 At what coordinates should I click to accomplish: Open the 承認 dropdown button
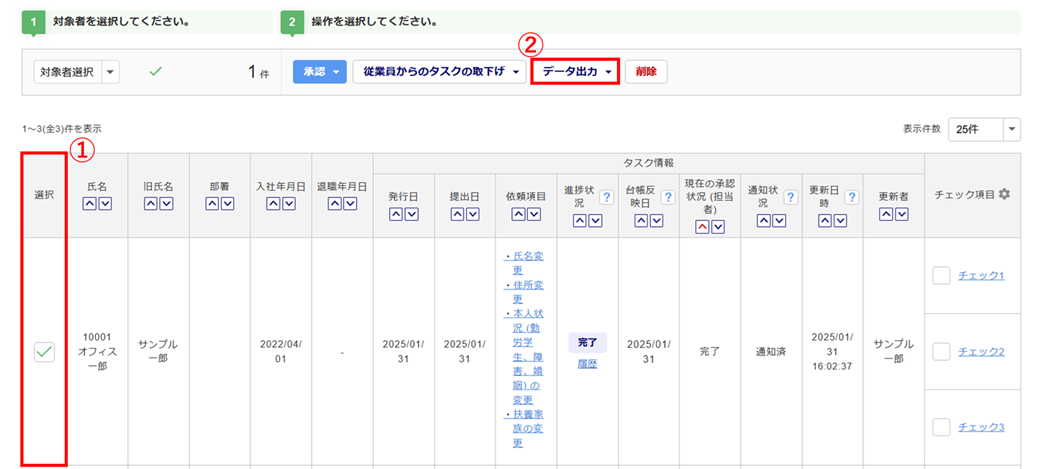click(318, 72)
